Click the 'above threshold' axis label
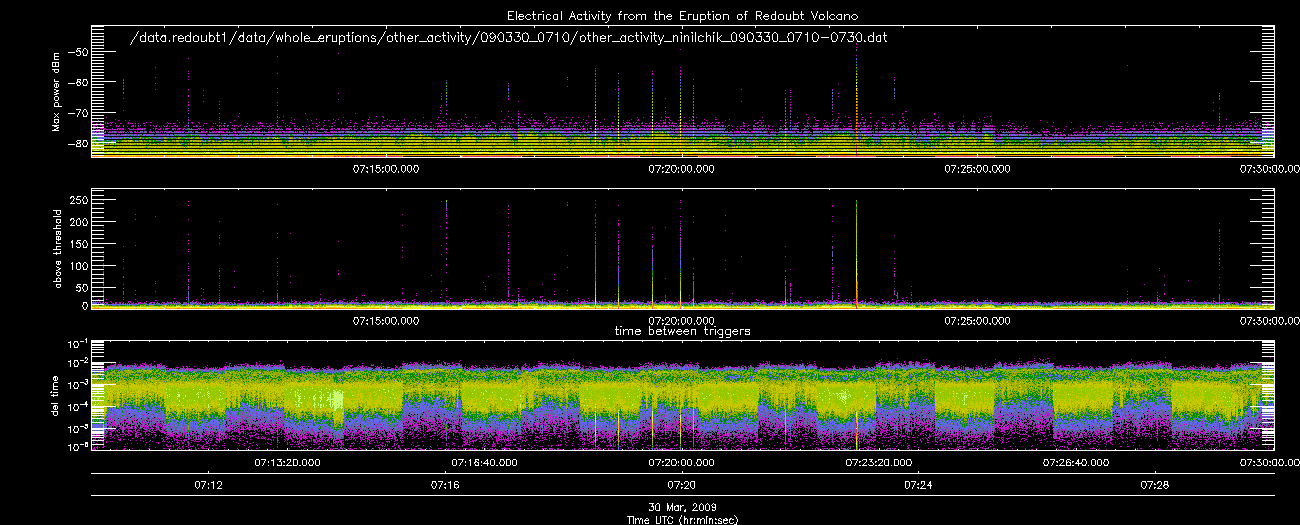Image resolution: width=1300 pixels, height=525 pixels. click(x=57, y=250)
